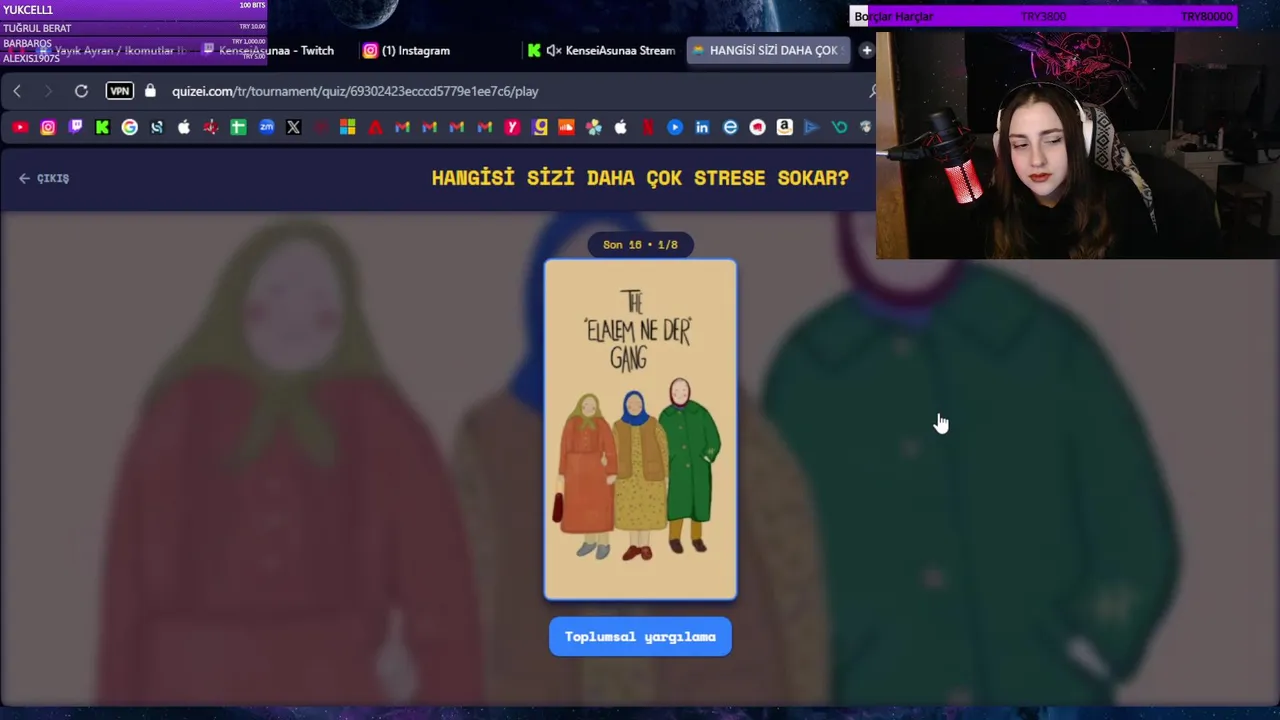Open the Amazon bookmark
The width and height of the screenshot is (1280, 720).
pyautogui.click(x=784, y=127)
